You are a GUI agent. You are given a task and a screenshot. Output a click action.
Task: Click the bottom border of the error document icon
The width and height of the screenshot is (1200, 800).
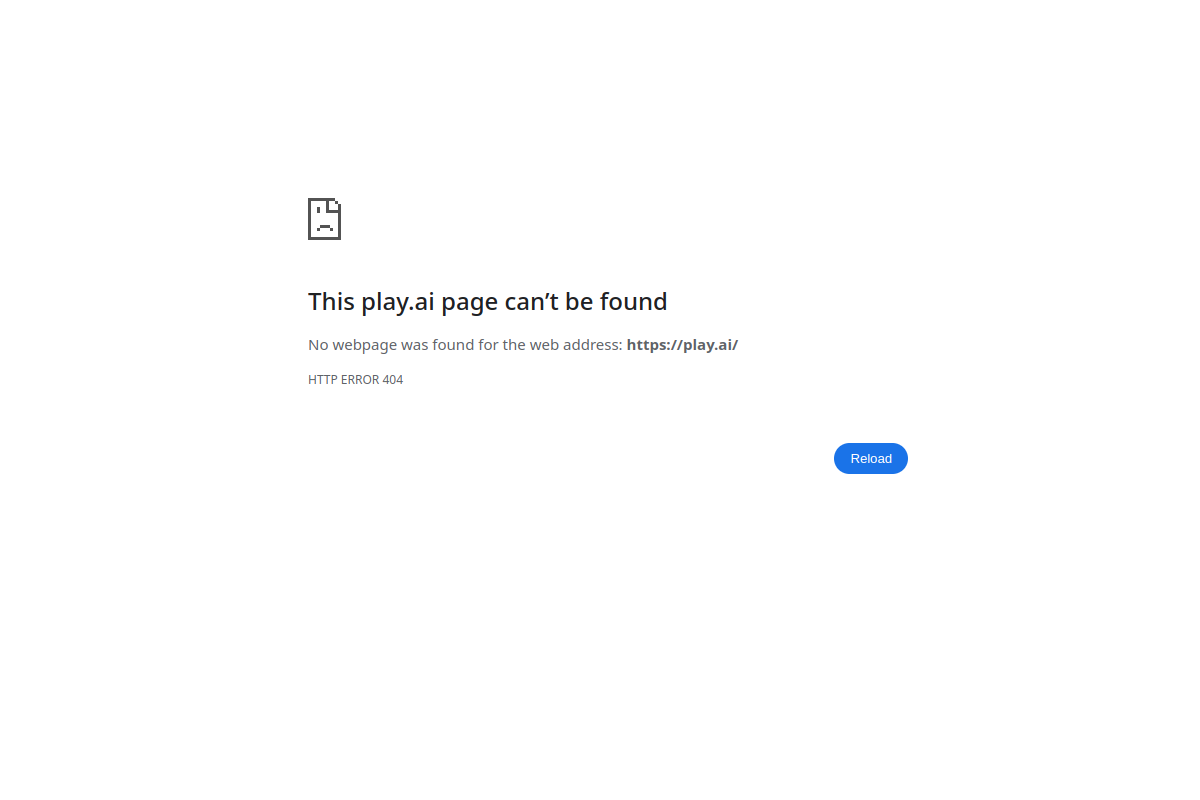[x=324, y=238]
